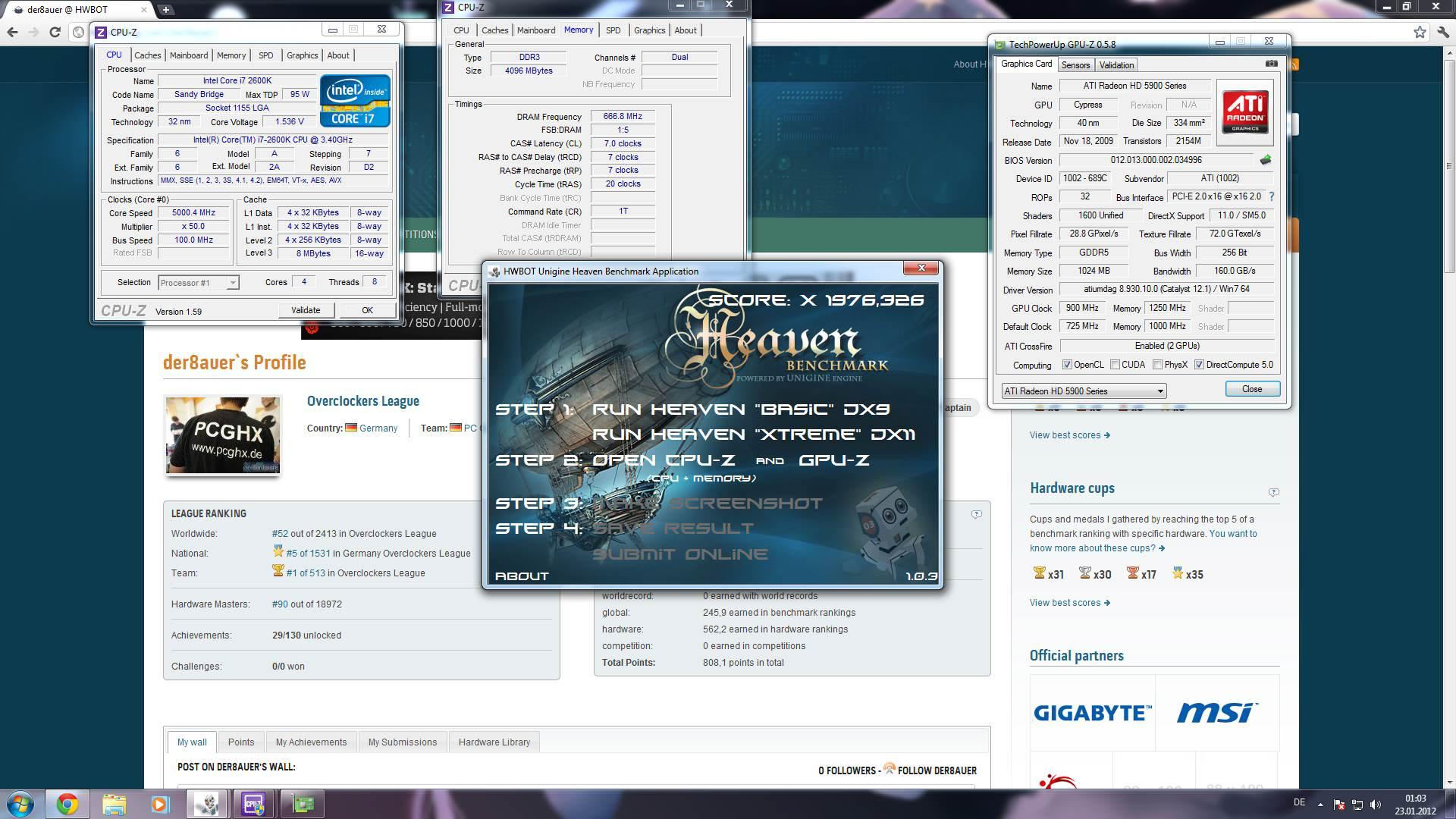Click the MSI partner logo
The height and width of the screenshot is (819, 1456).
click(x=1217, y=712)
